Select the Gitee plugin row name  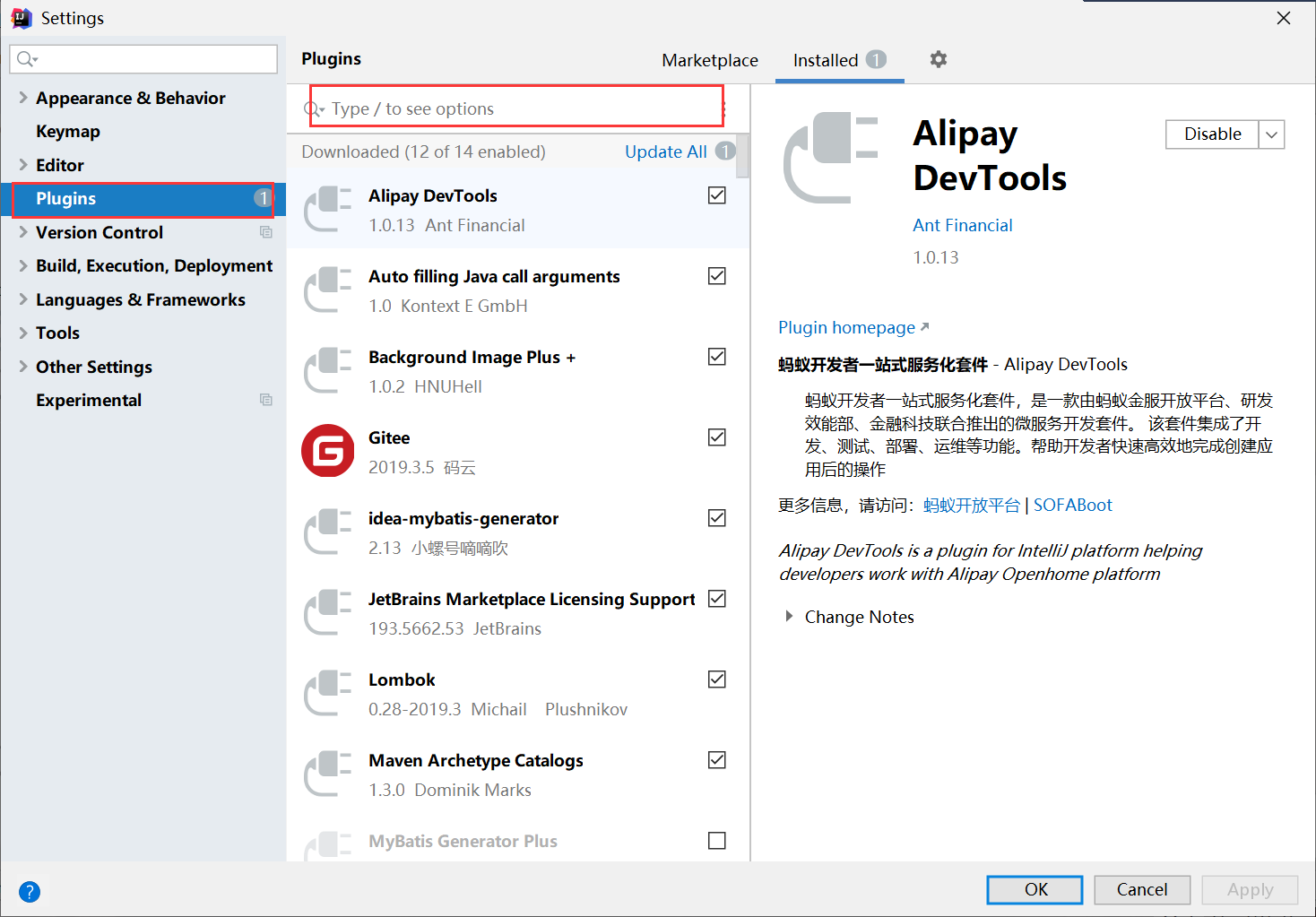tap(389, 437)
